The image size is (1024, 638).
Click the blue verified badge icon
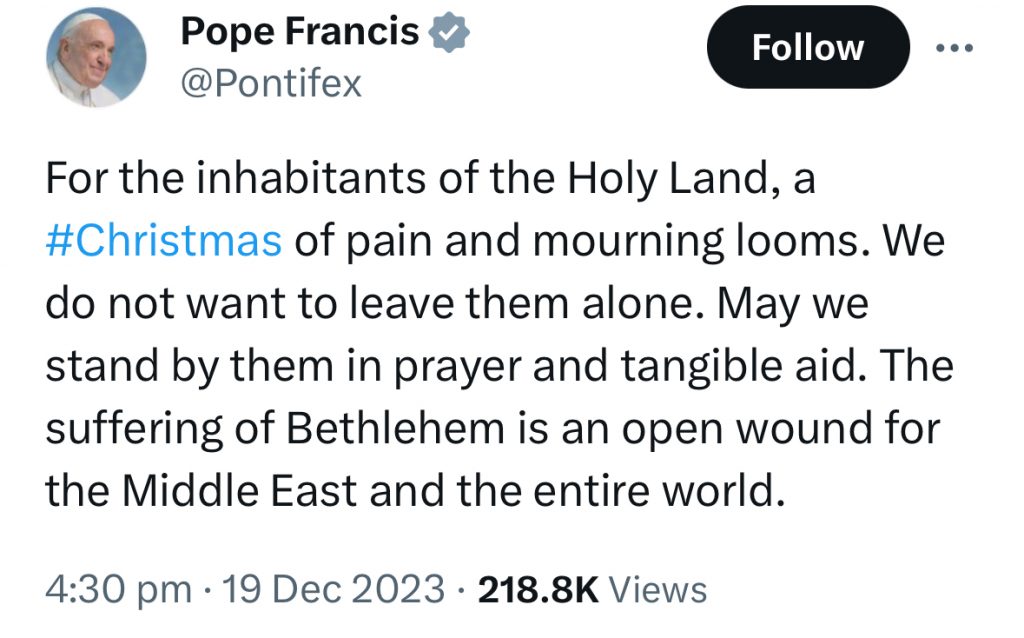[x=449, y=33]
